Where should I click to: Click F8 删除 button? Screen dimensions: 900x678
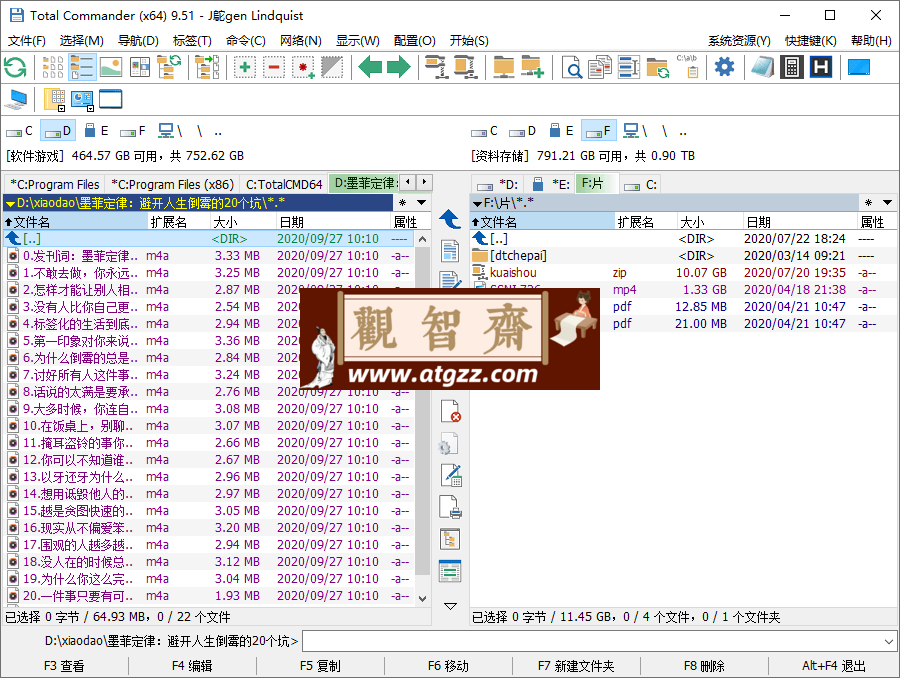pyautogui.click(x=704, y=666)
